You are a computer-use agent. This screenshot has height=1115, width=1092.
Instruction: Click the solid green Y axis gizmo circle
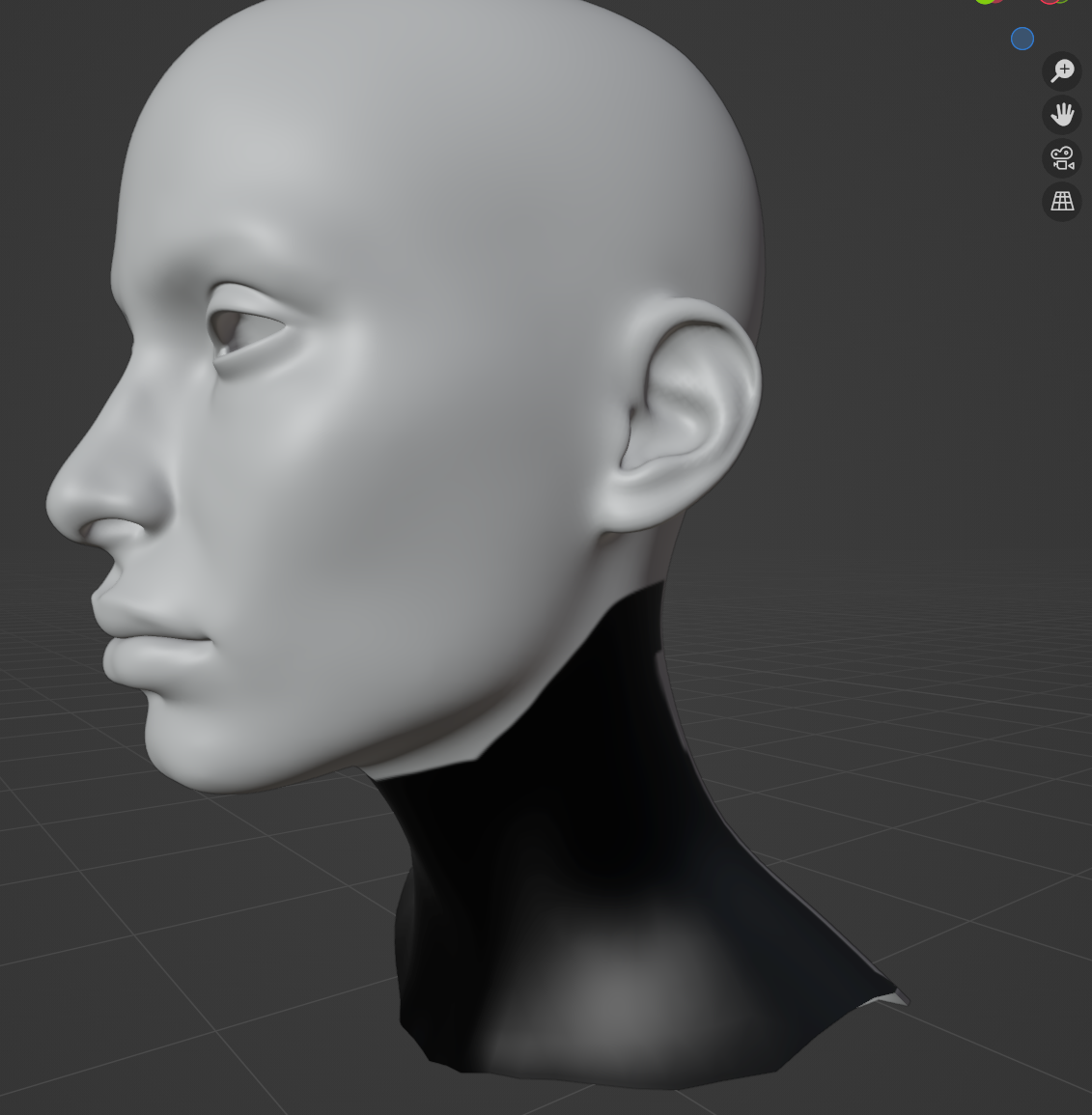985,1
